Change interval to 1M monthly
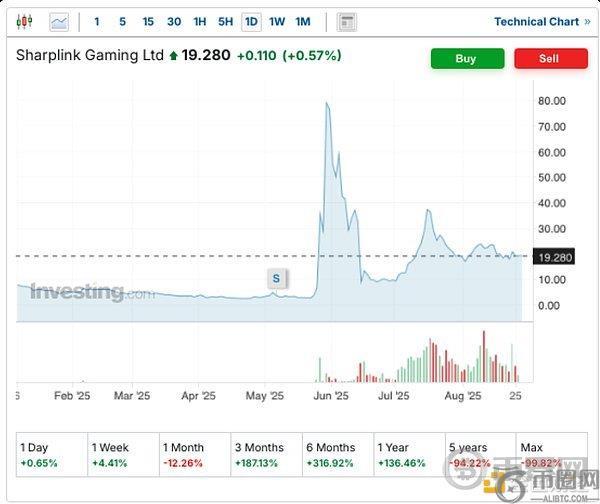 pyautogui.click(x=303, y=21)
